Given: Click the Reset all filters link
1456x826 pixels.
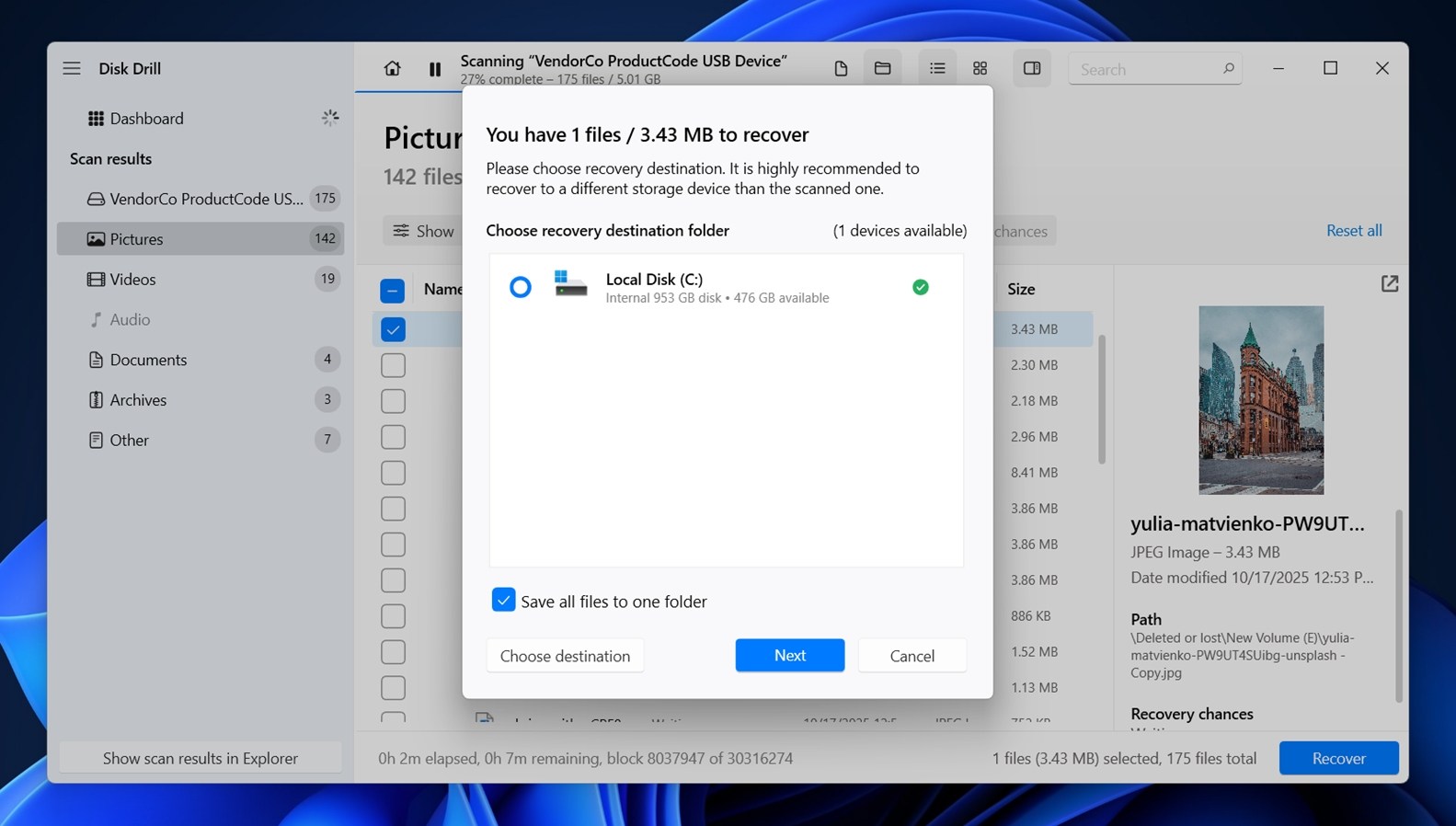Looking at the screenshot, I should 1353,230.
